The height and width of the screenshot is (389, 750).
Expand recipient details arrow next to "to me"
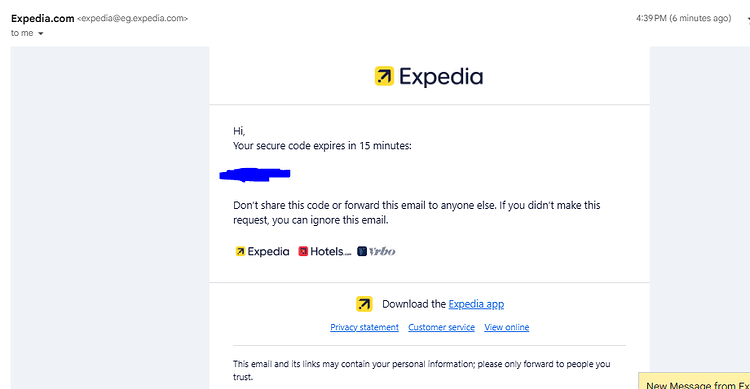(x=41, y=33)
